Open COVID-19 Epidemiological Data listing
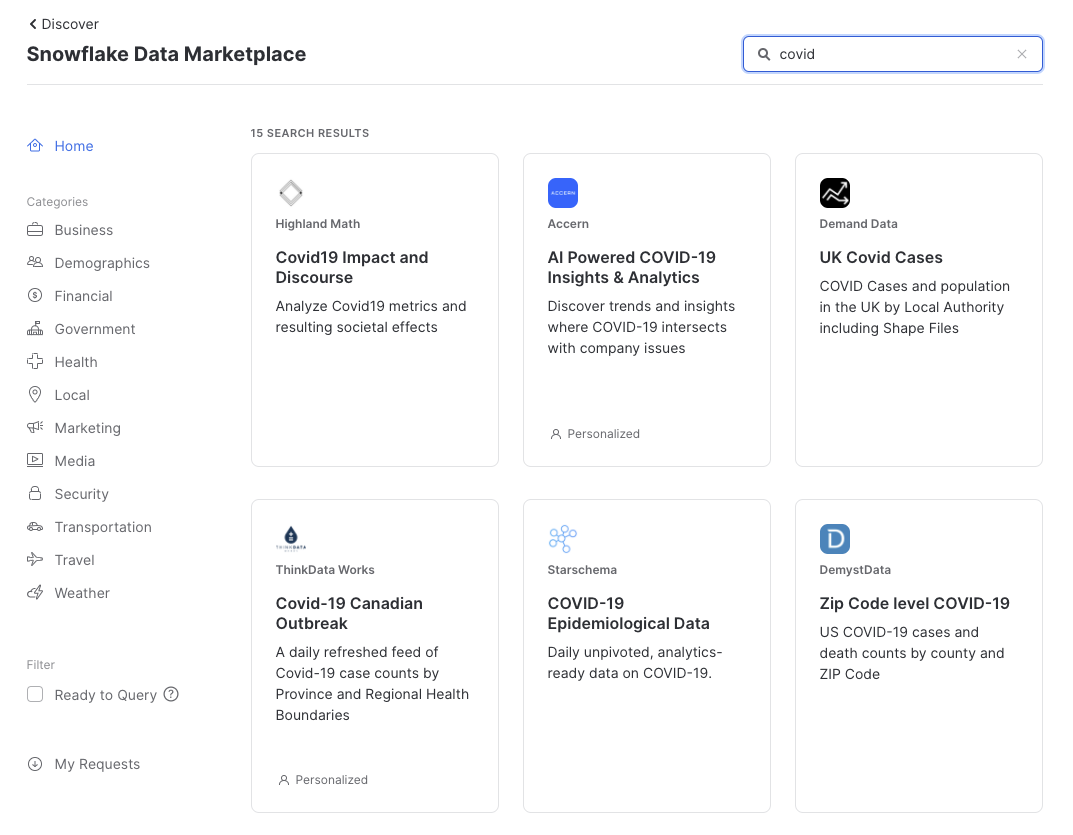 pyautogui.click(x=628, y=613)
